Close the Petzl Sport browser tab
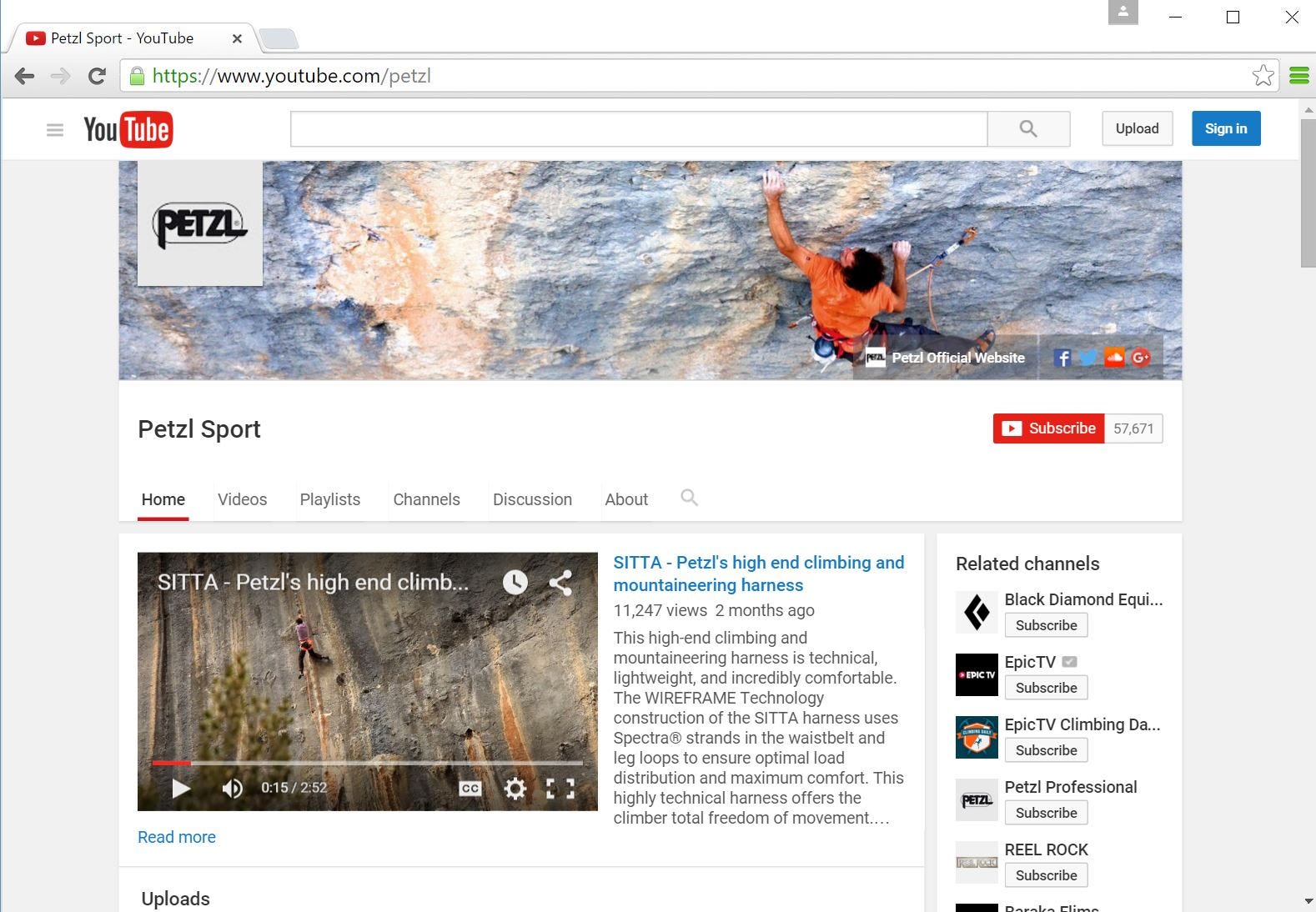 click(x=237, y=38)
